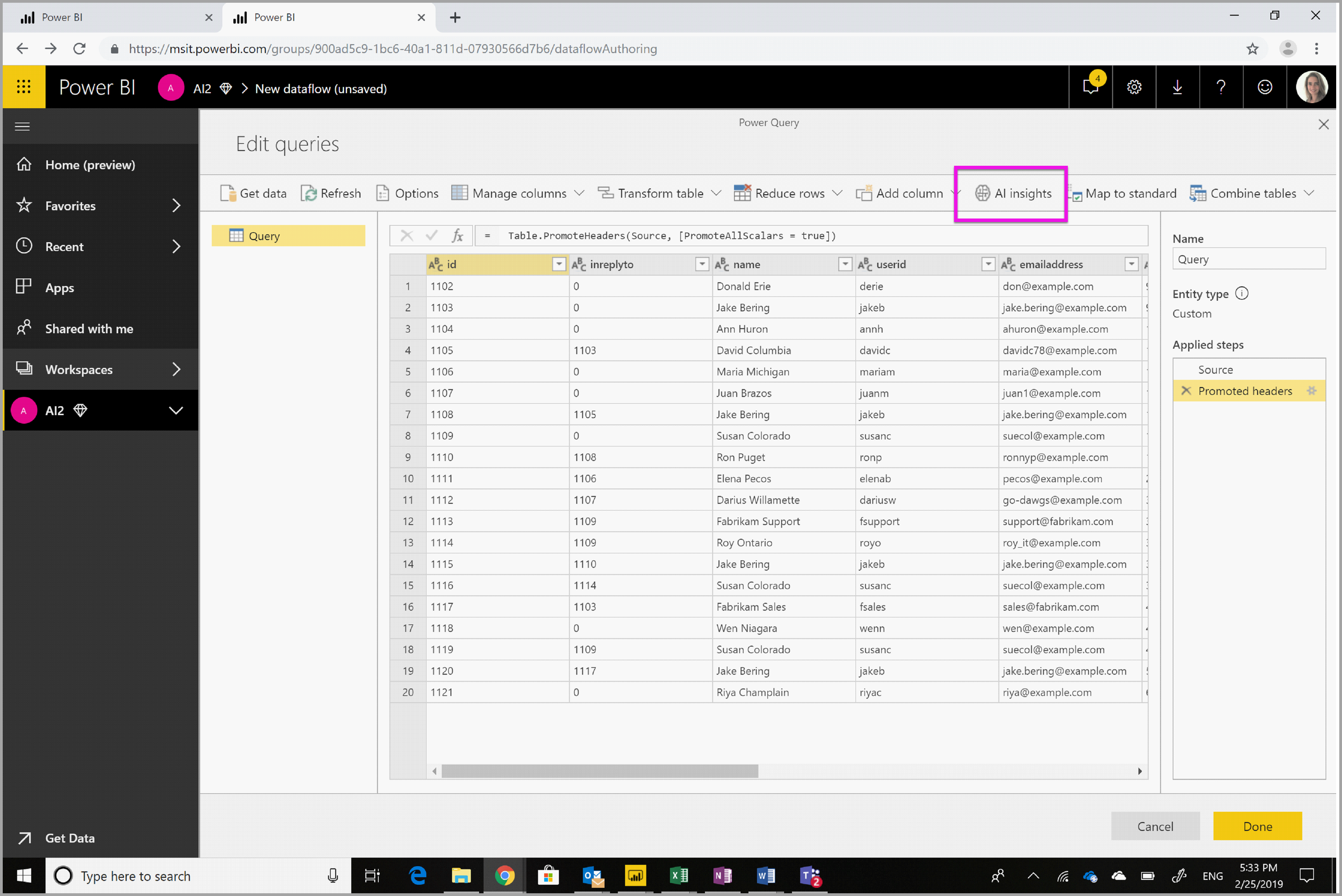Expand the Recent flyout
Screen dimensions: 1342x896
pos(177,246)
